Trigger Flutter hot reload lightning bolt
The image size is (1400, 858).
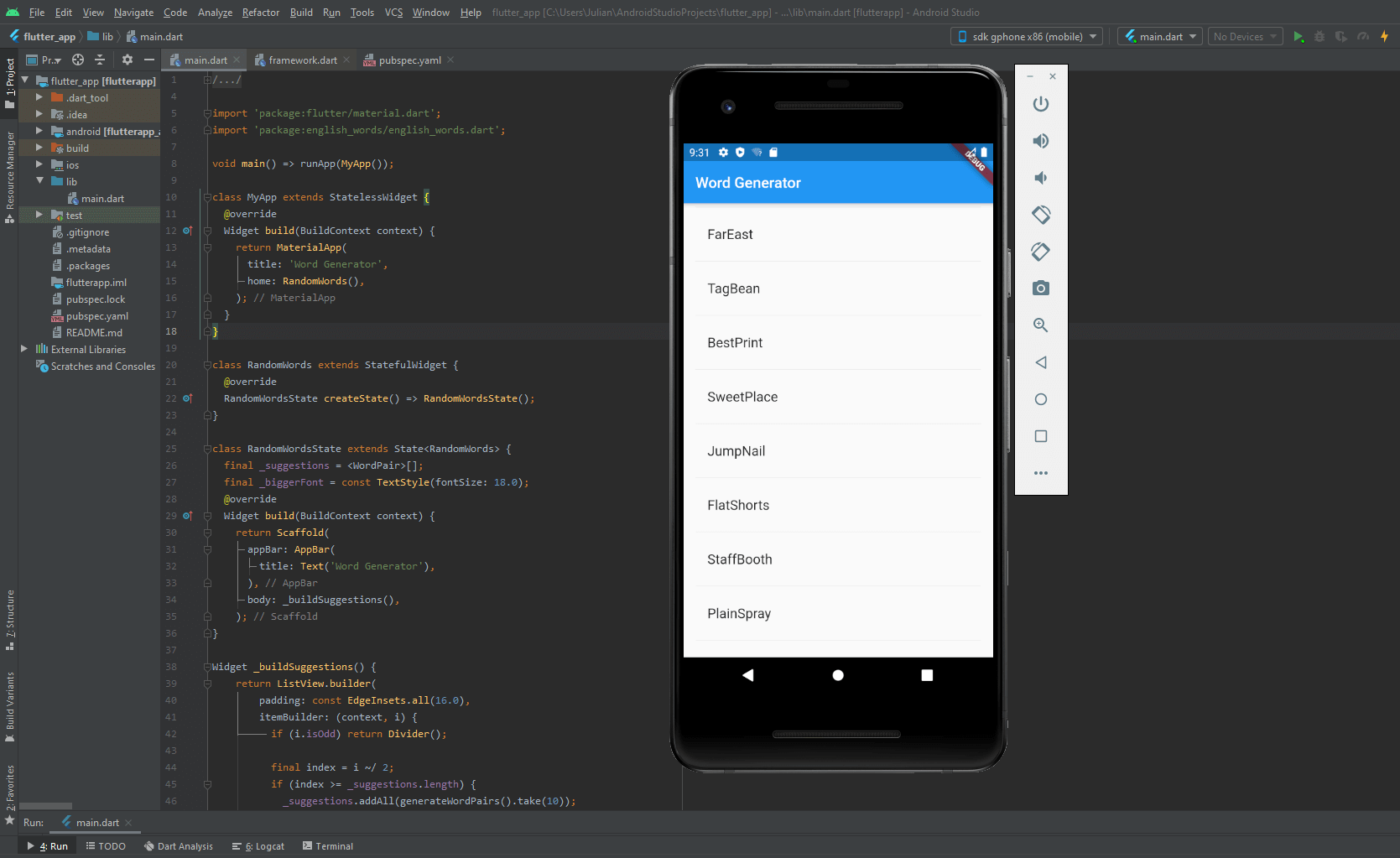click(1385, 36)
